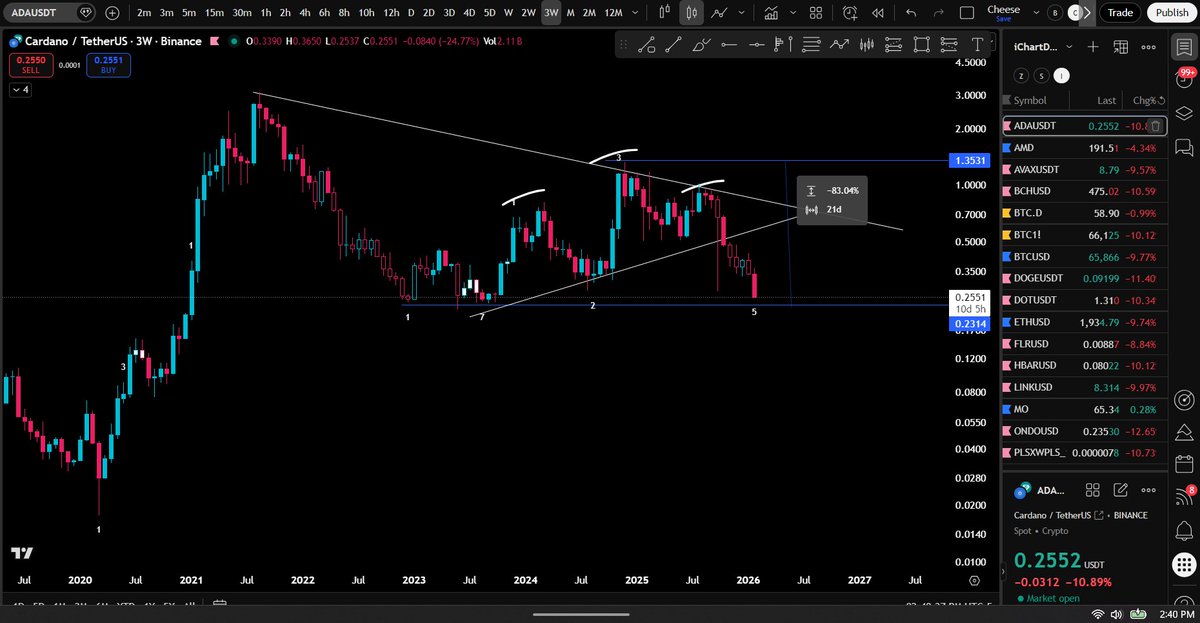Select the trend line with info tool
This screenshot has height=623, width=1200.
tap(647, 44)
